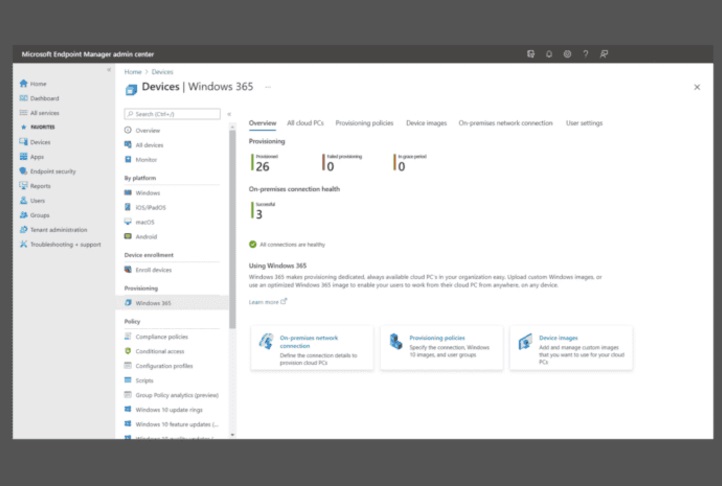This screenshot has width=722, height=488.
Task: Switch to the All cloud PCs tab
Action: pos(305,123)
